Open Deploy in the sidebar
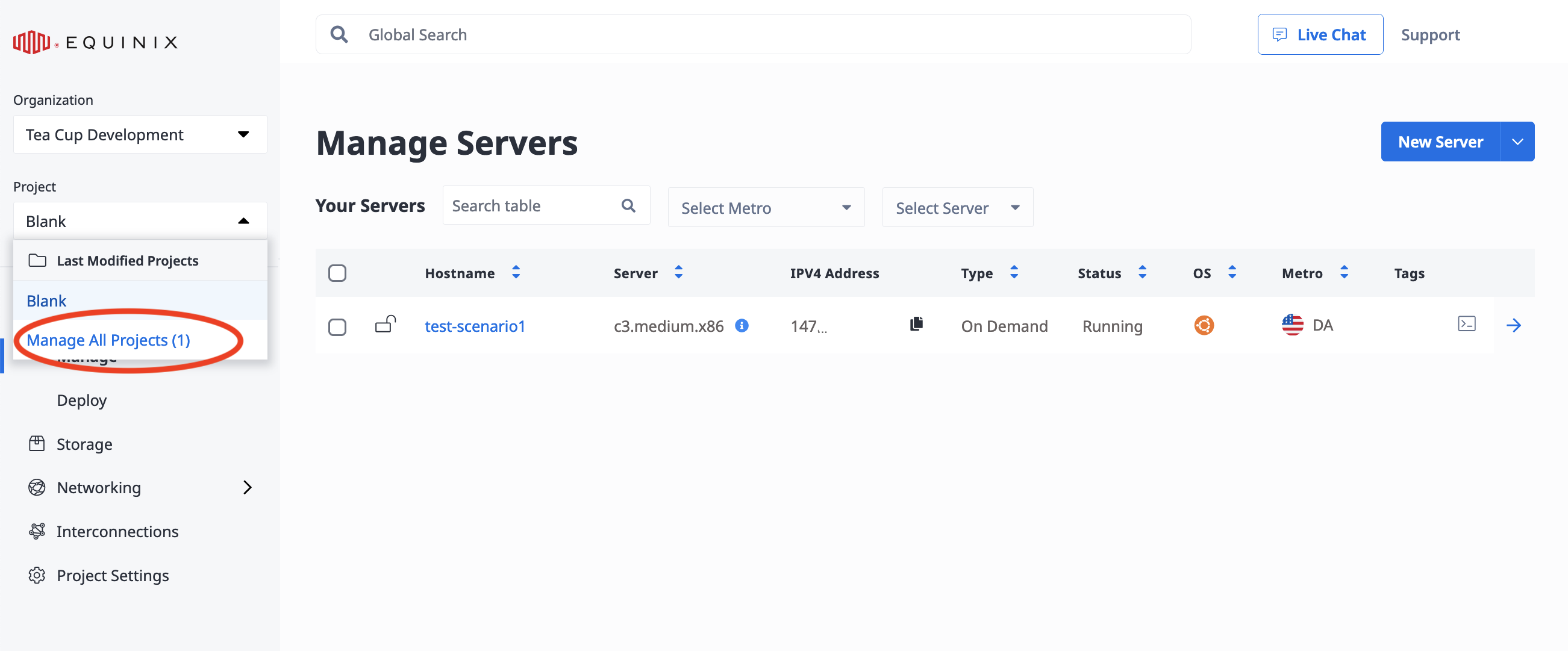1568x651 pixels. tap(81, 400)
